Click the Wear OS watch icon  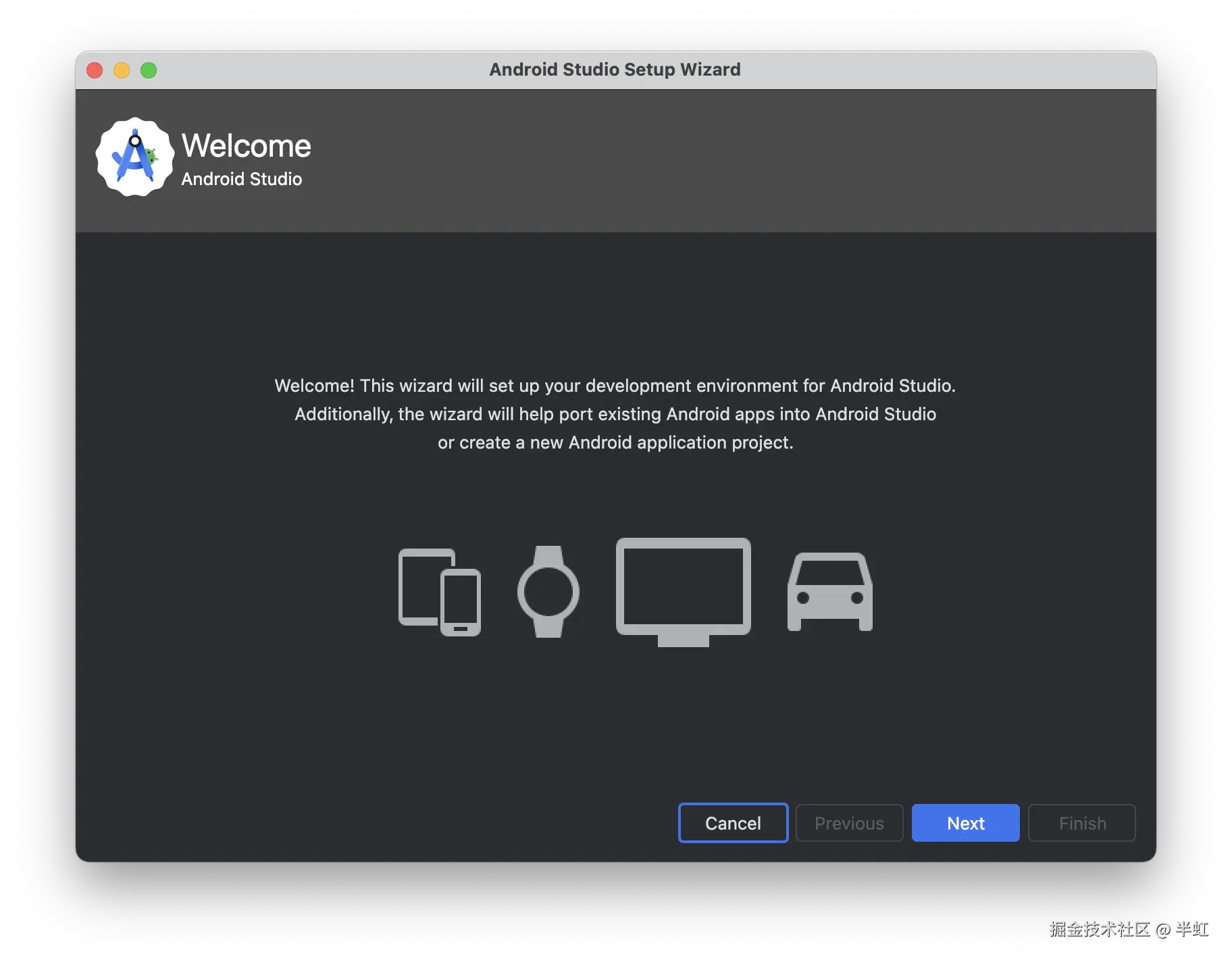click(548, 592)
